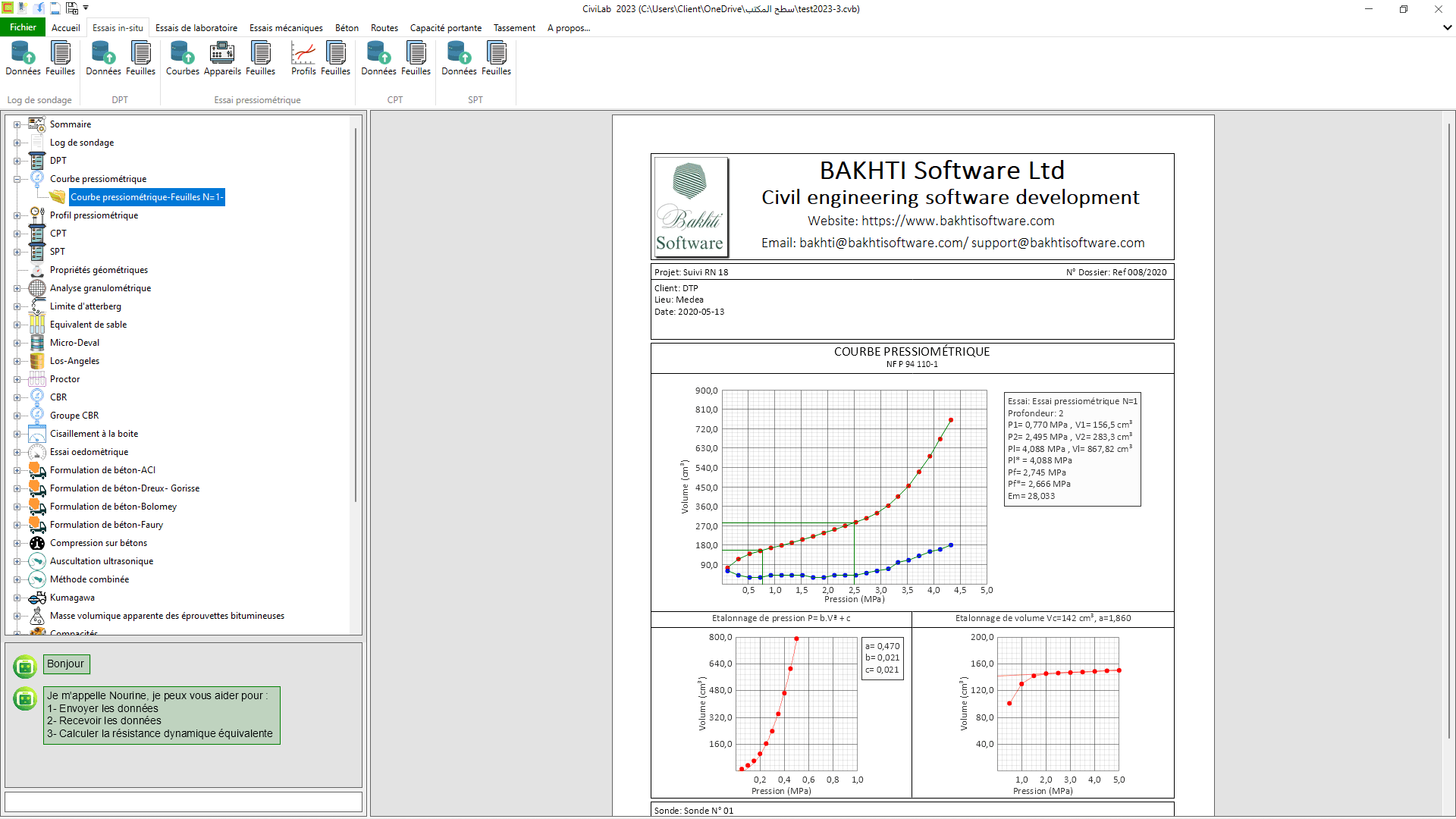Open Données in Log de sondage group
The width and height of the screenshot is (1456, 819).
tap(24, 58)
